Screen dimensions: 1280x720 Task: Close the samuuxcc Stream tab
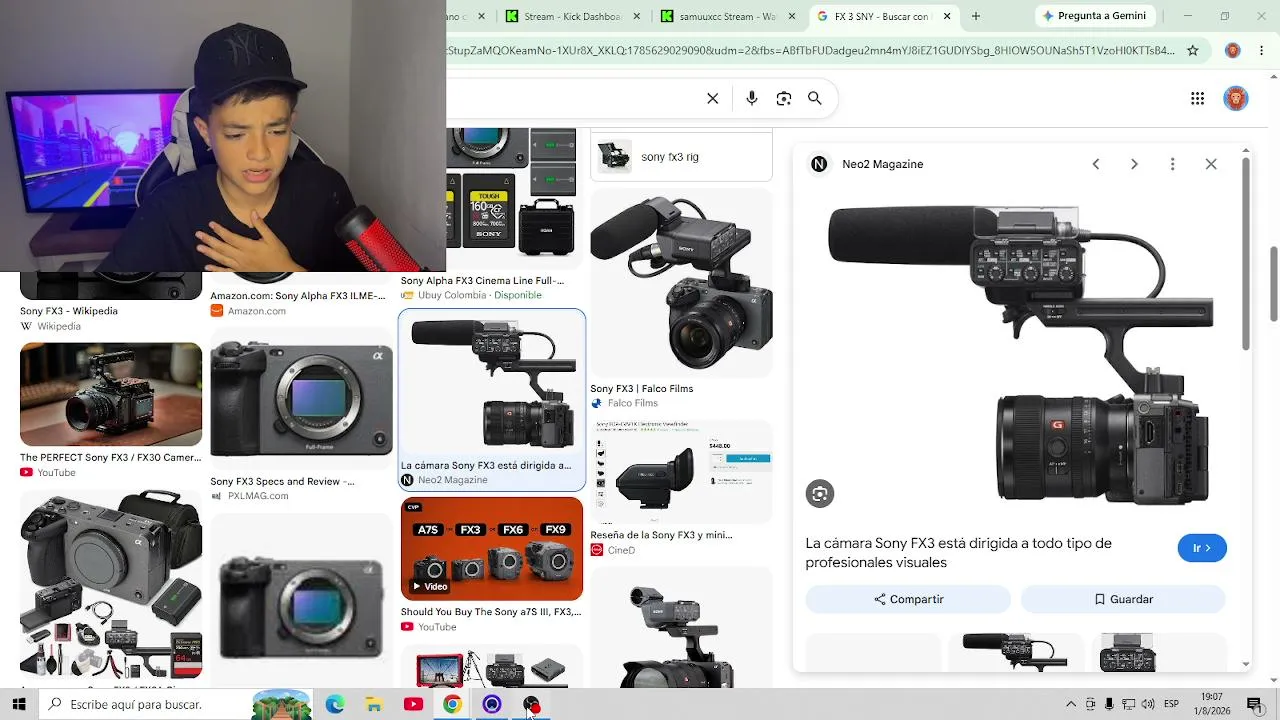792,16
